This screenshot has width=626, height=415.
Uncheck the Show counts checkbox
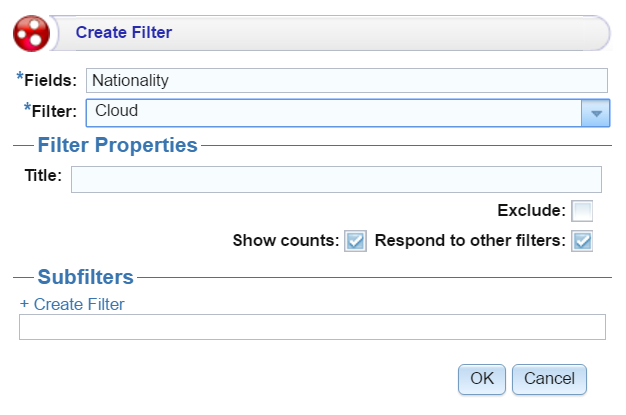click(x=355, y=241)
